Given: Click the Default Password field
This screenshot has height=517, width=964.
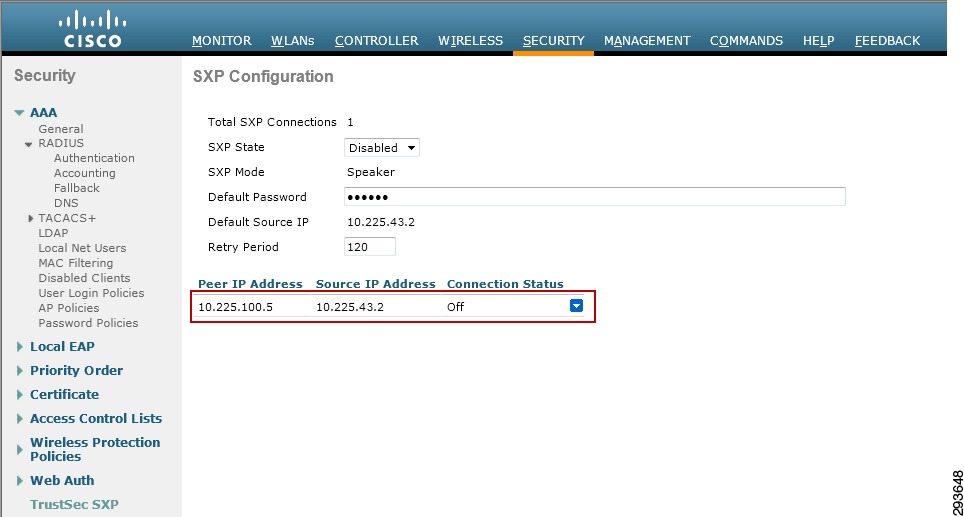Looking at the screenshot, I should pos(595,197).
